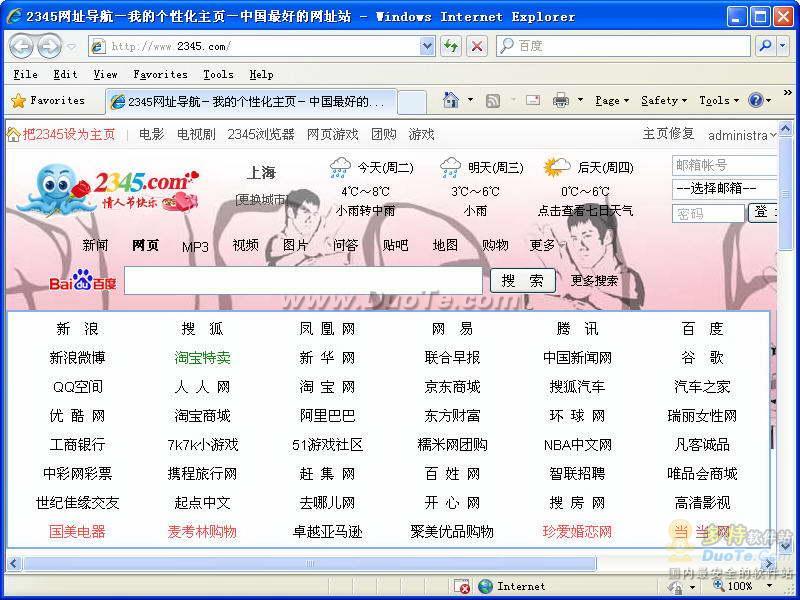Click the URL address bar
This screenshot has width=800, height=600.
pos(255,46)
